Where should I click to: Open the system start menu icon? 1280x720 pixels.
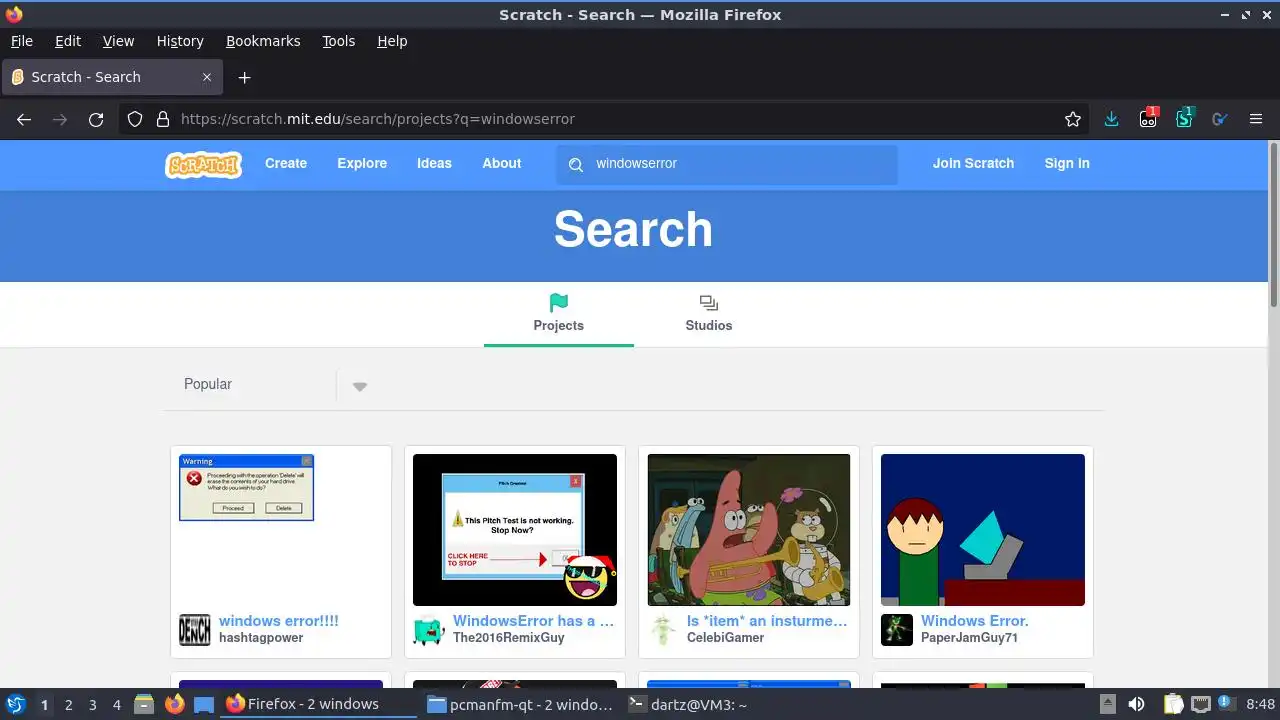click(16, 704)
